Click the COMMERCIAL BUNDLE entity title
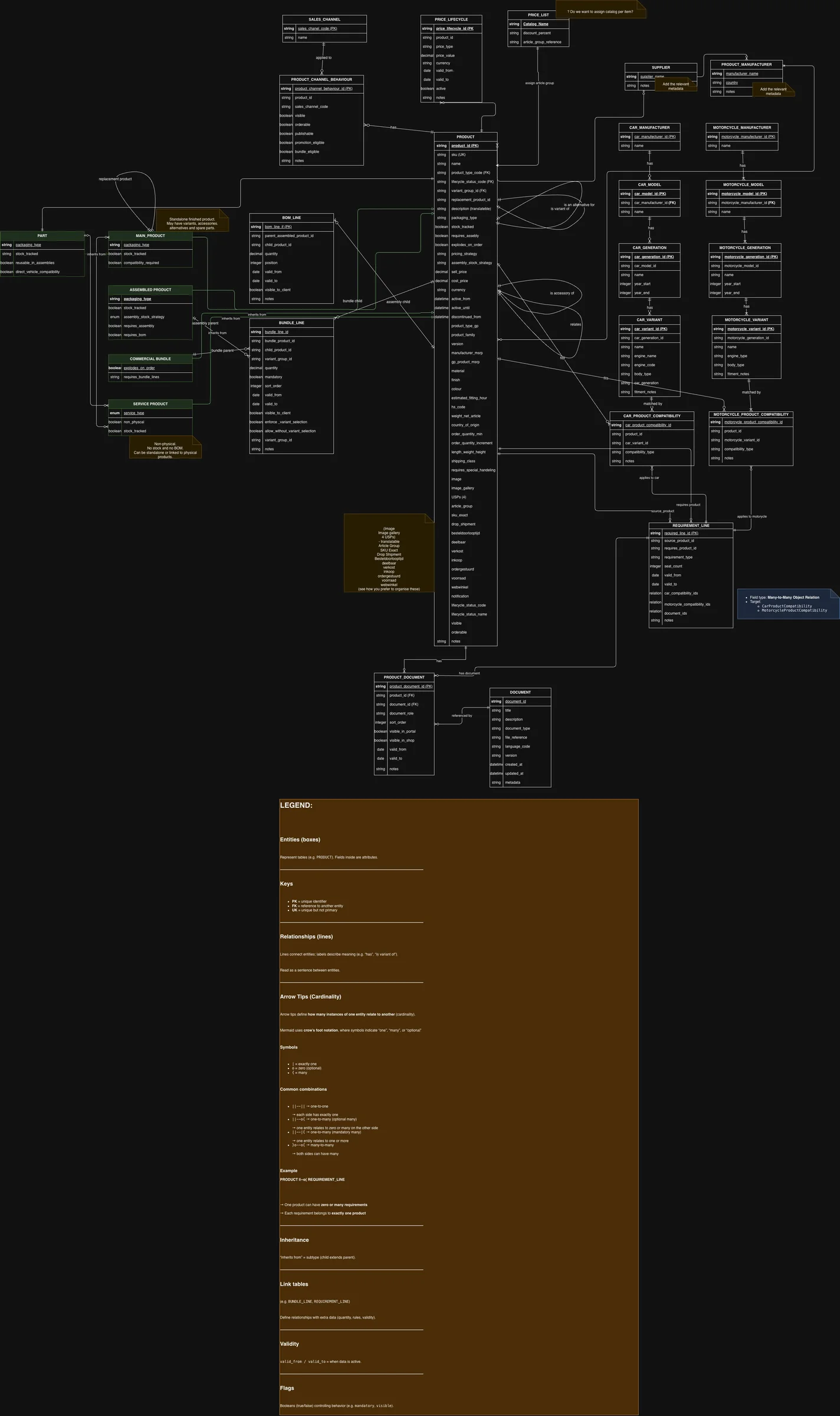This screenshot has height=1416, width=840. pyautogui.click(x=150, y=359)
